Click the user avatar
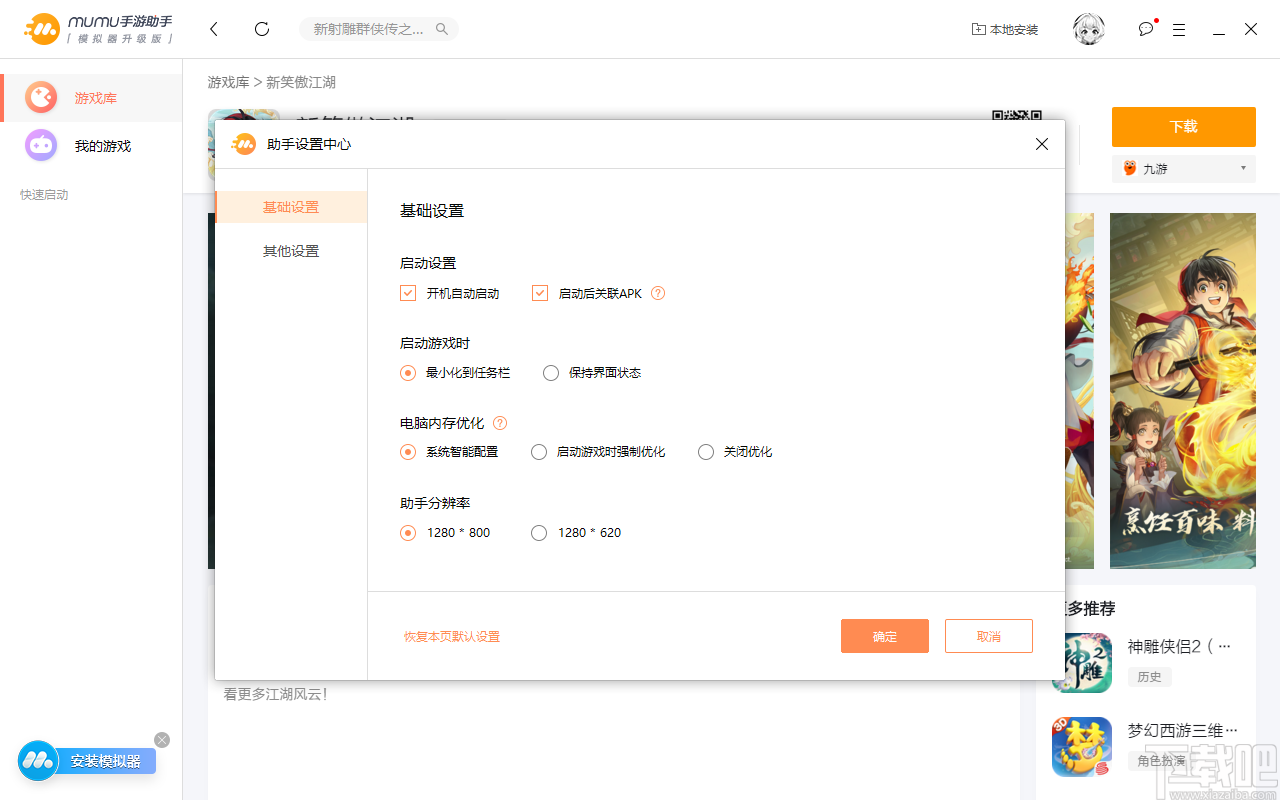1280x800 pixels. 1088,29
